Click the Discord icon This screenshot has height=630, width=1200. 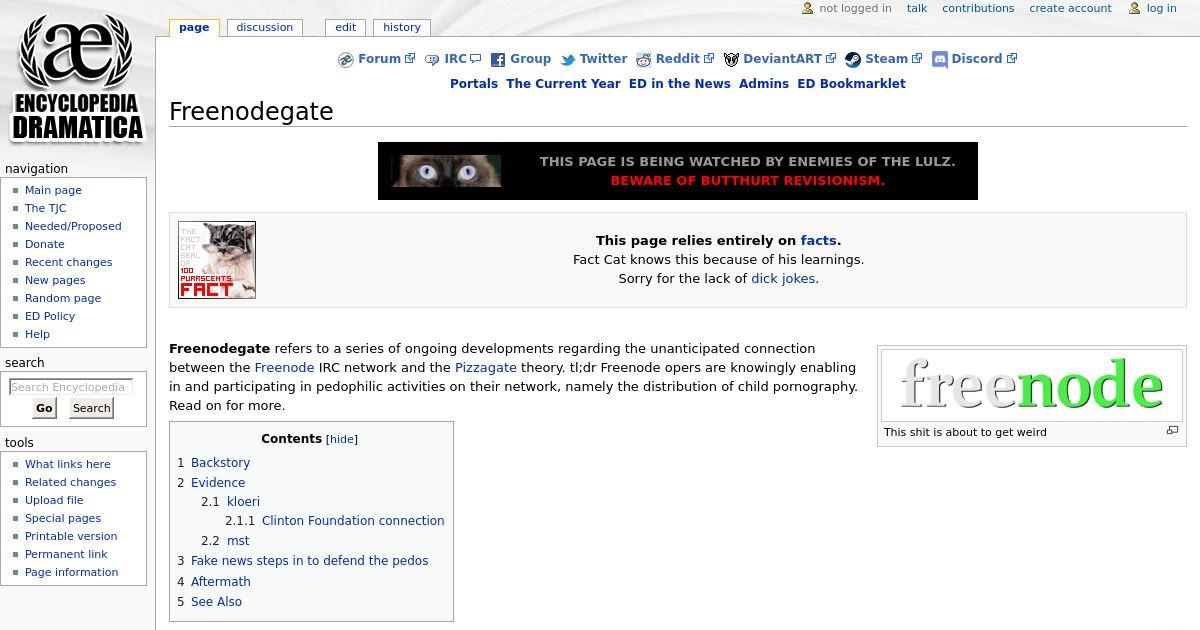click(940, 60)
